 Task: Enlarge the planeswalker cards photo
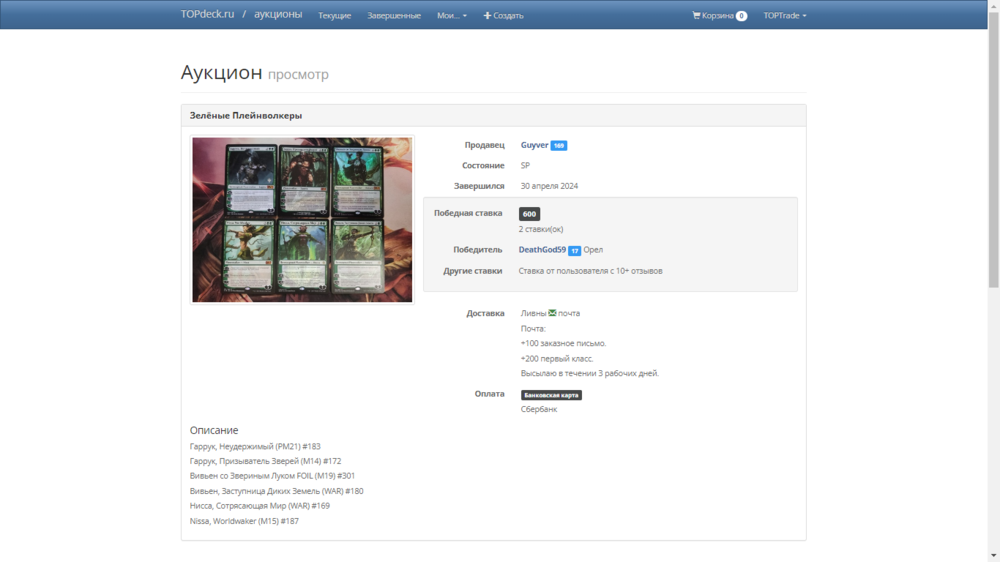[302, 220]
